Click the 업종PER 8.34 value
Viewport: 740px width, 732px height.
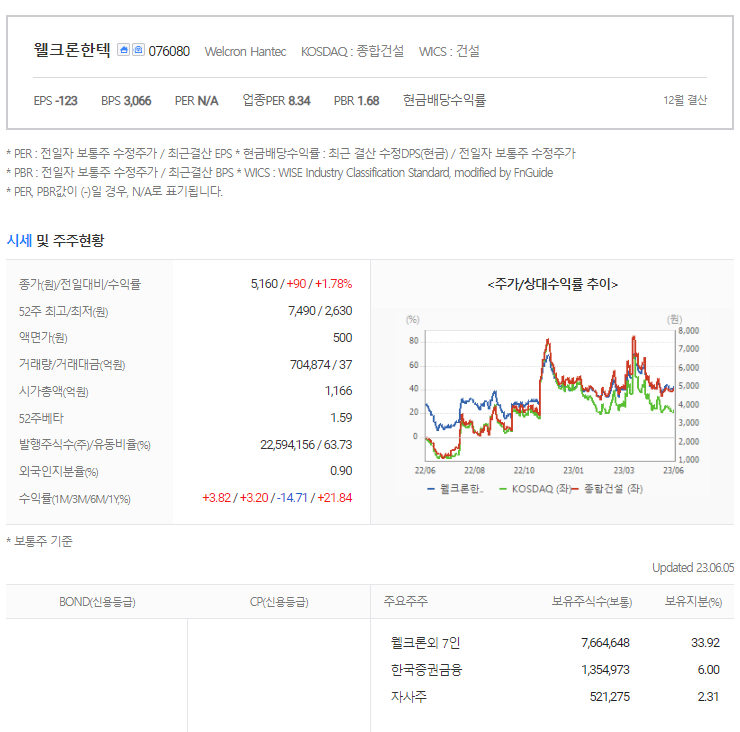pos(276,100)
